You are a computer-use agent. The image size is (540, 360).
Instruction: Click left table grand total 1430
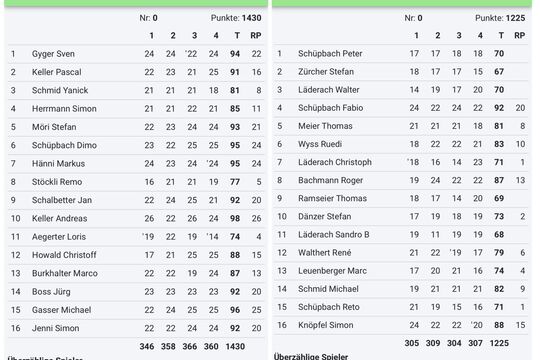[x=235, y=346]
